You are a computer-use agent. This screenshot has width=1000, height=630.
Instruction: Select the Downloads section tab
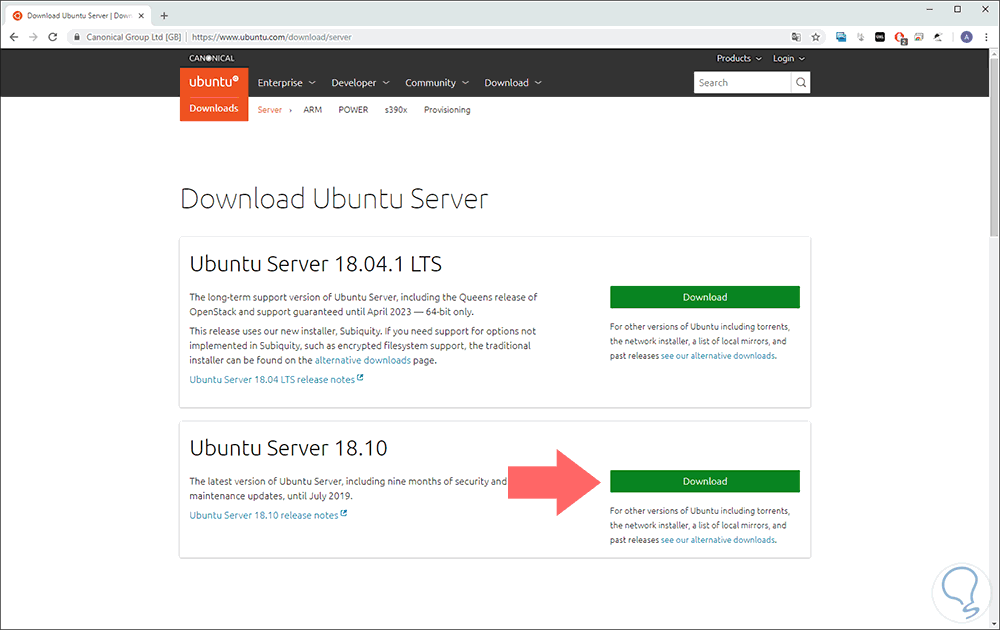(214, 108)
